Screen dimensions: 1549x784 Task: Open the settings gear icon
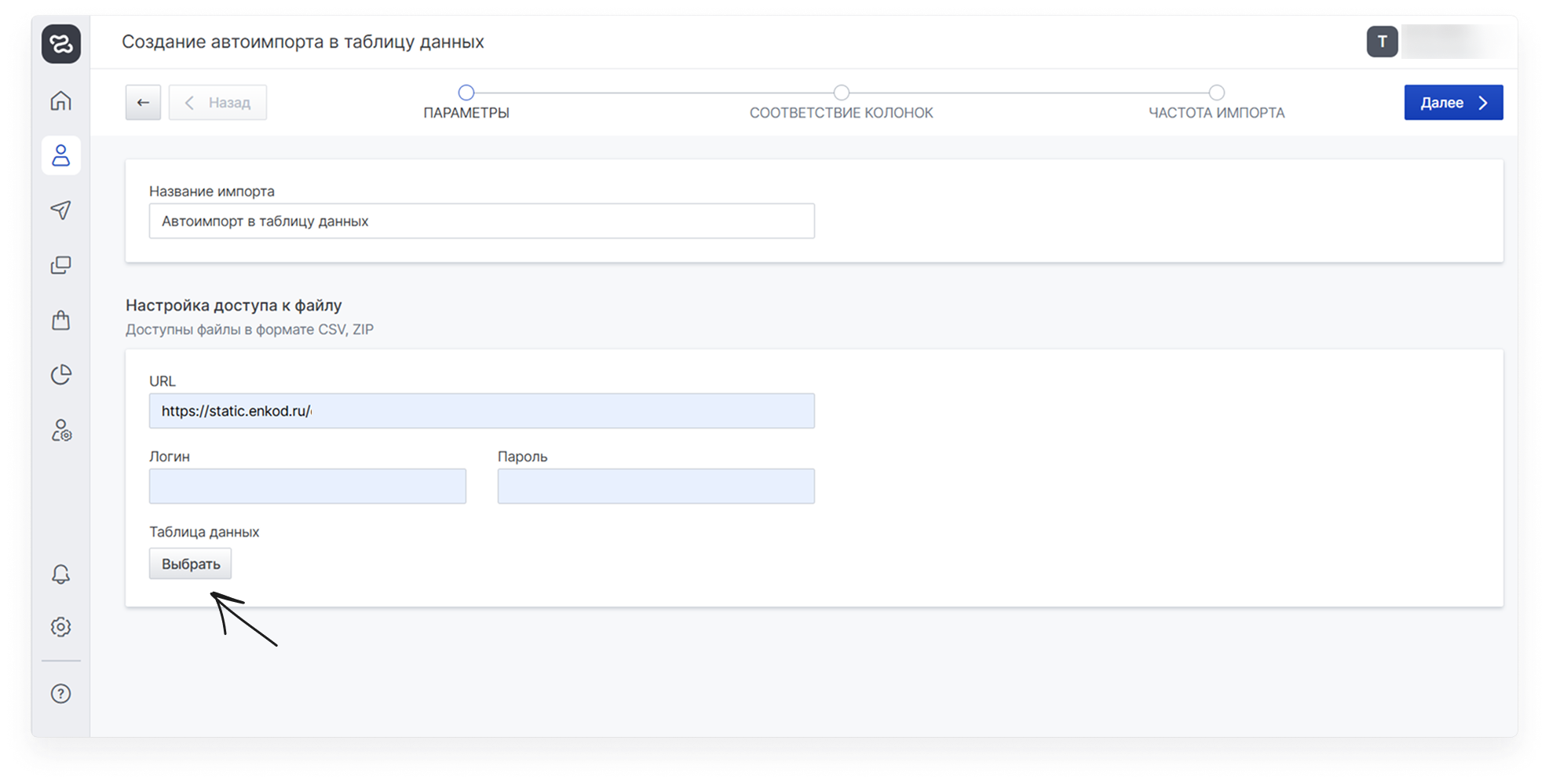(61, 627)
